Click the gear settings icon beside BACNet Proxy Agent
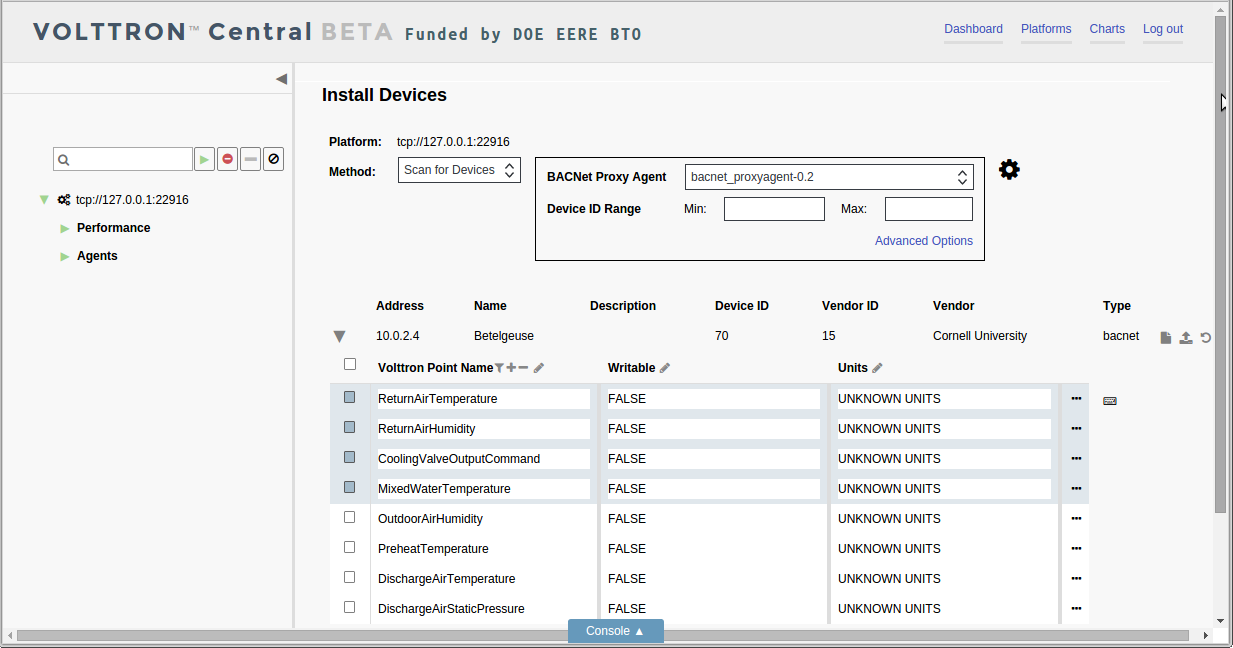This screenshot has width=1233, height=648. pos(1009,170)
